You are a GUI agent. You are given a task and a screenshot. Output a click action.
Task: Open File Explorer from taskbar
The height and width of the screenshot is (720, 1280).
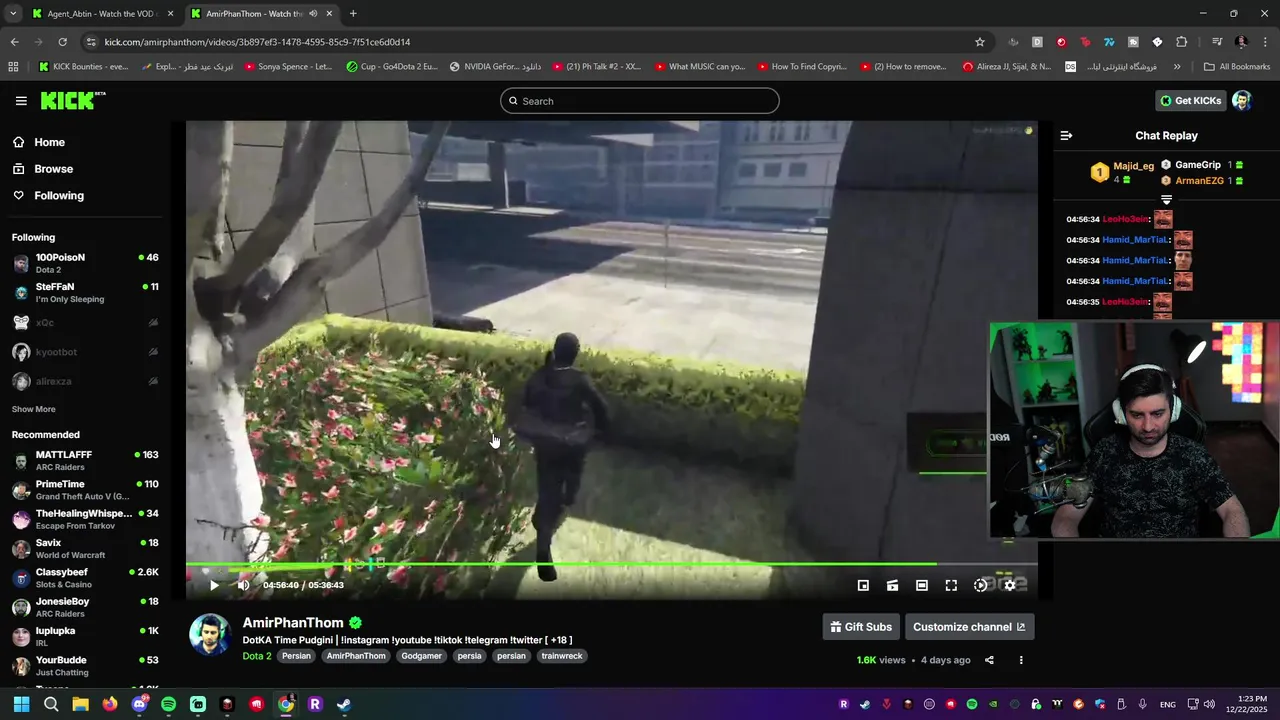click(x=80, y=704)
